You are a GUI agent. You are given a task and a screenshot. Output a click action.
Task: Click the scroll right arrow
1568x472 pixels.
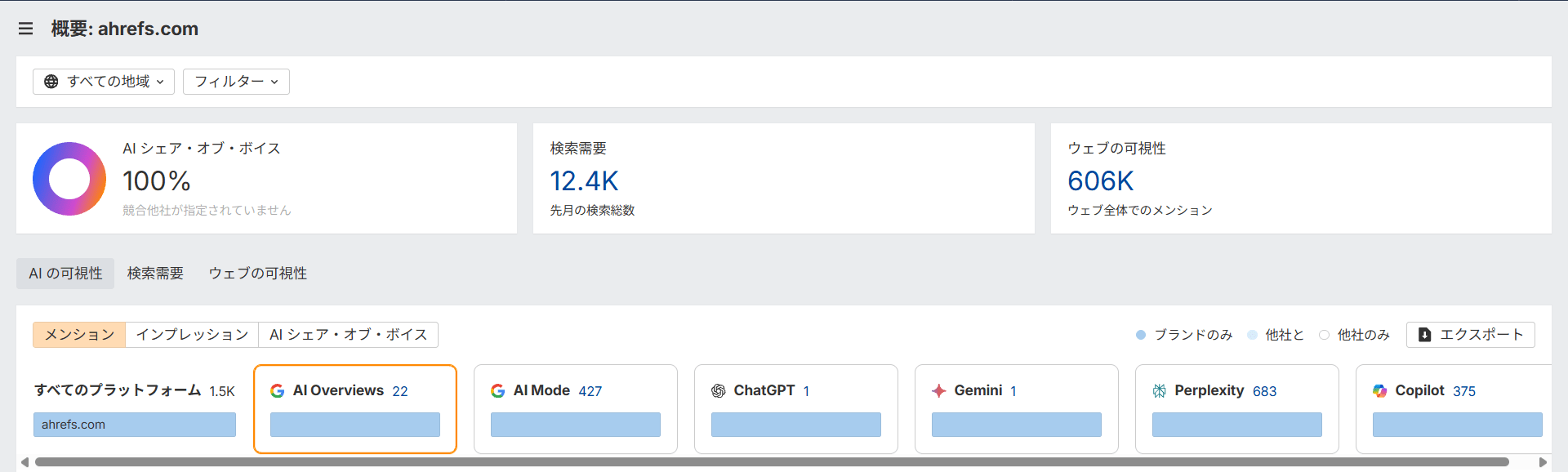tap(1543, 462)
